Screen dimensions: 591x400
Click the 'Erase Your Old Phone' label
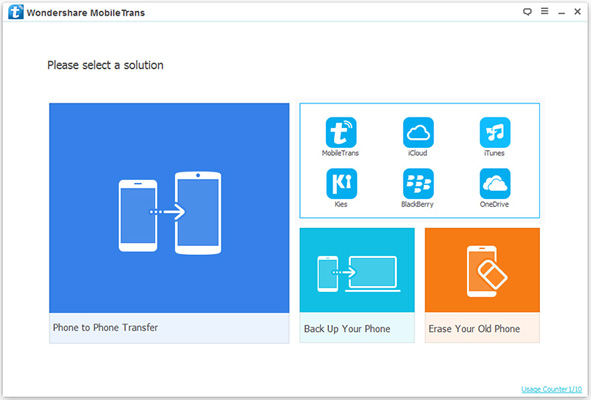point(474,329)
